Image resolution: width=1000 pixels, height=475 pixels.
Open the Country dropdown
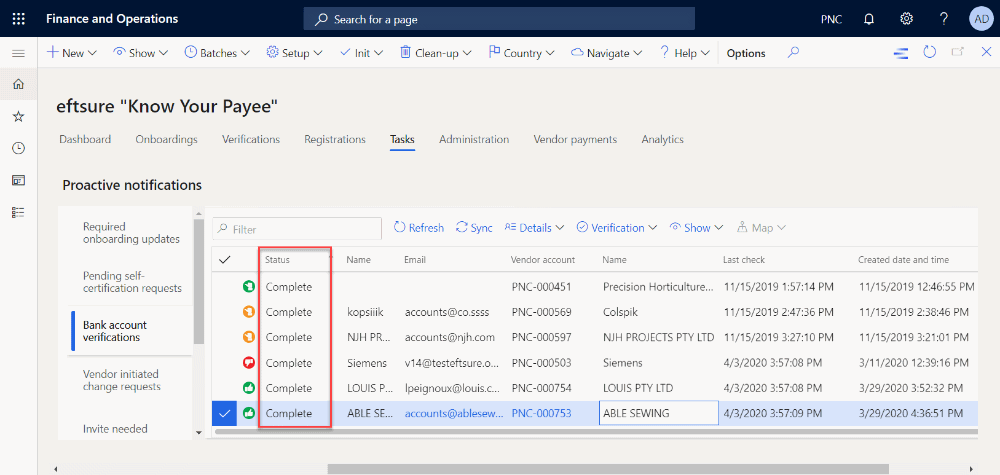click(x=521, y=54)
